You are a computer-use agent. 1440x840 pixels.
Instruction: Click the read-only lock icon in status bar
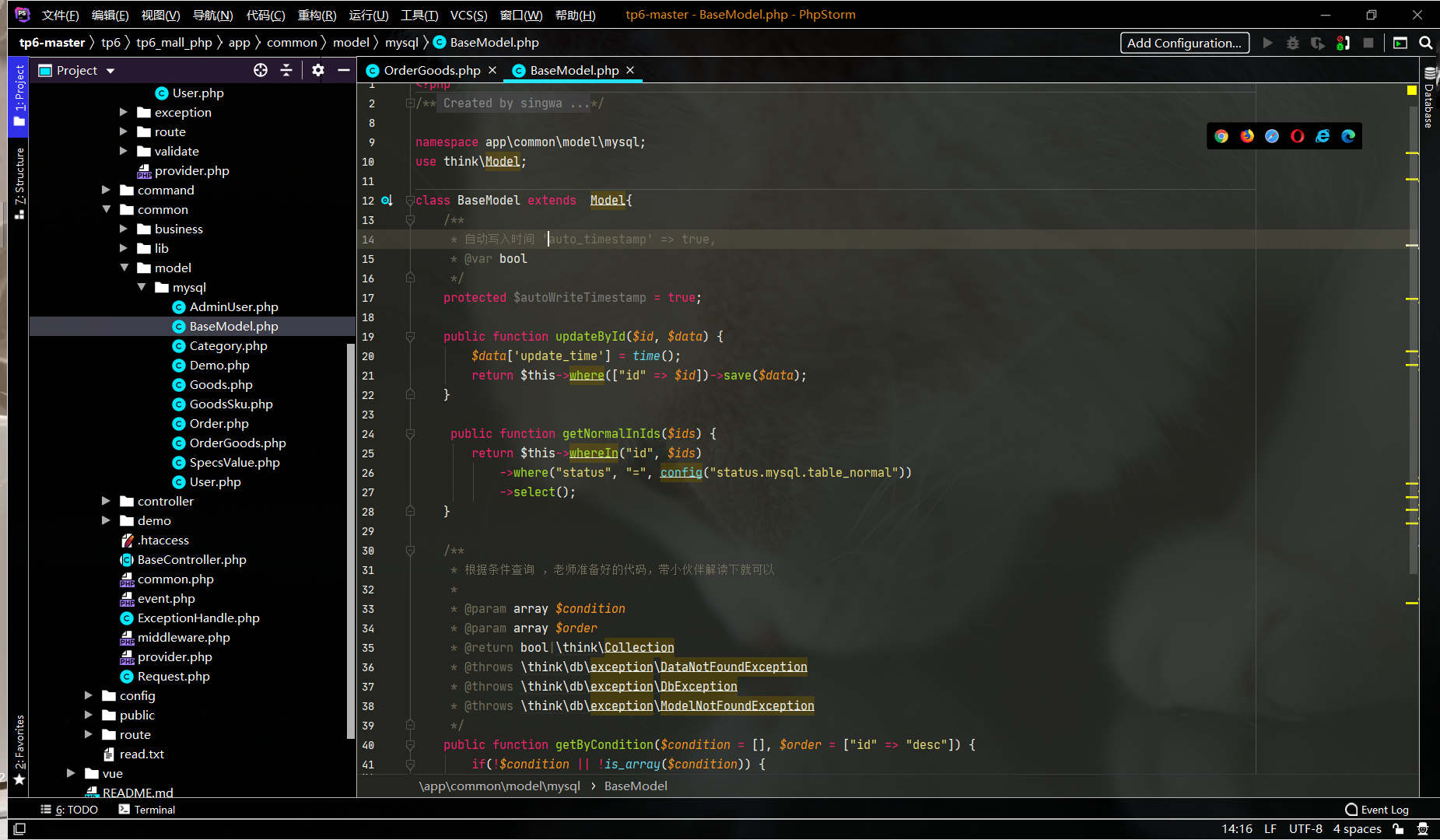pyautogui.click(x=1399, y=829)
